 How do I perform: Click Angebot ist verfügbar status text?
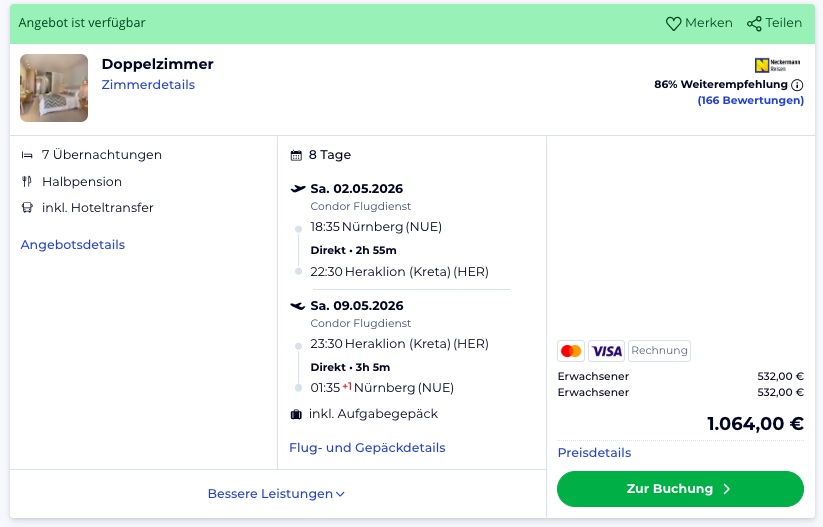coord(82,23)
